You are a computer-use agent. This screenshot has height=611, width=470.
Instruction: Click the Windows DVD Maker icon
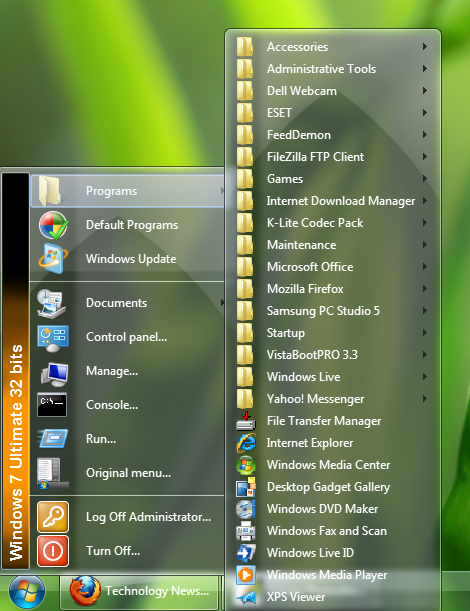pyautogui.click(x=246, y=509)
